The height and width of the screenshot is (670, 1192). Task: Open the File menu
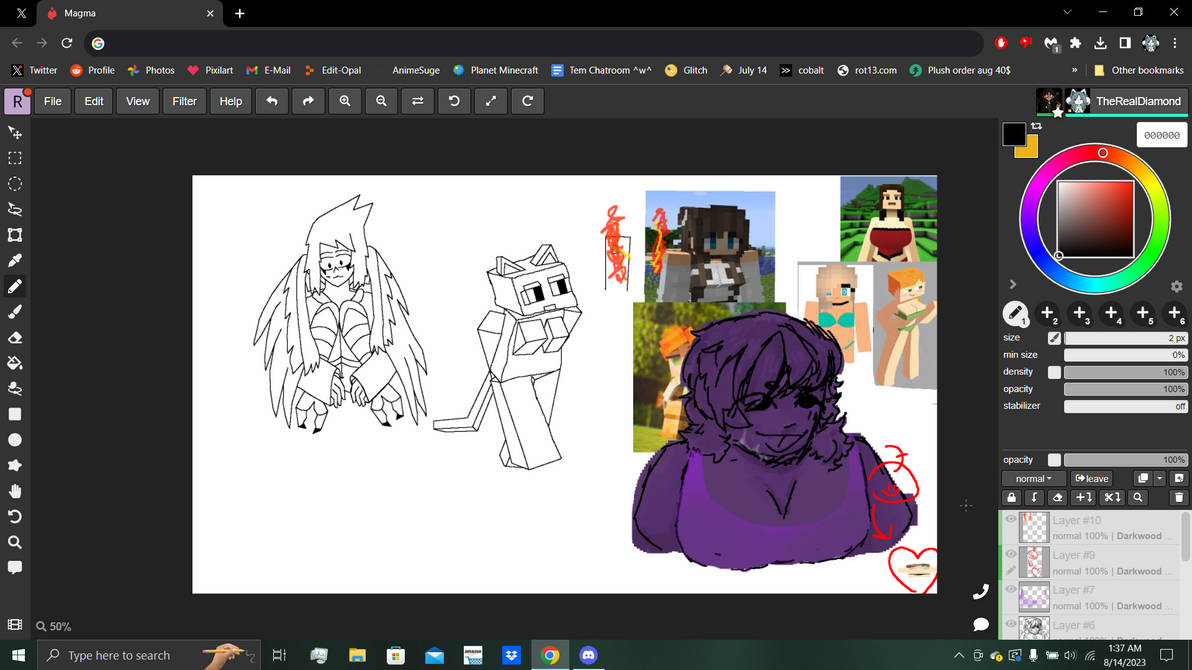click(52, 101)
